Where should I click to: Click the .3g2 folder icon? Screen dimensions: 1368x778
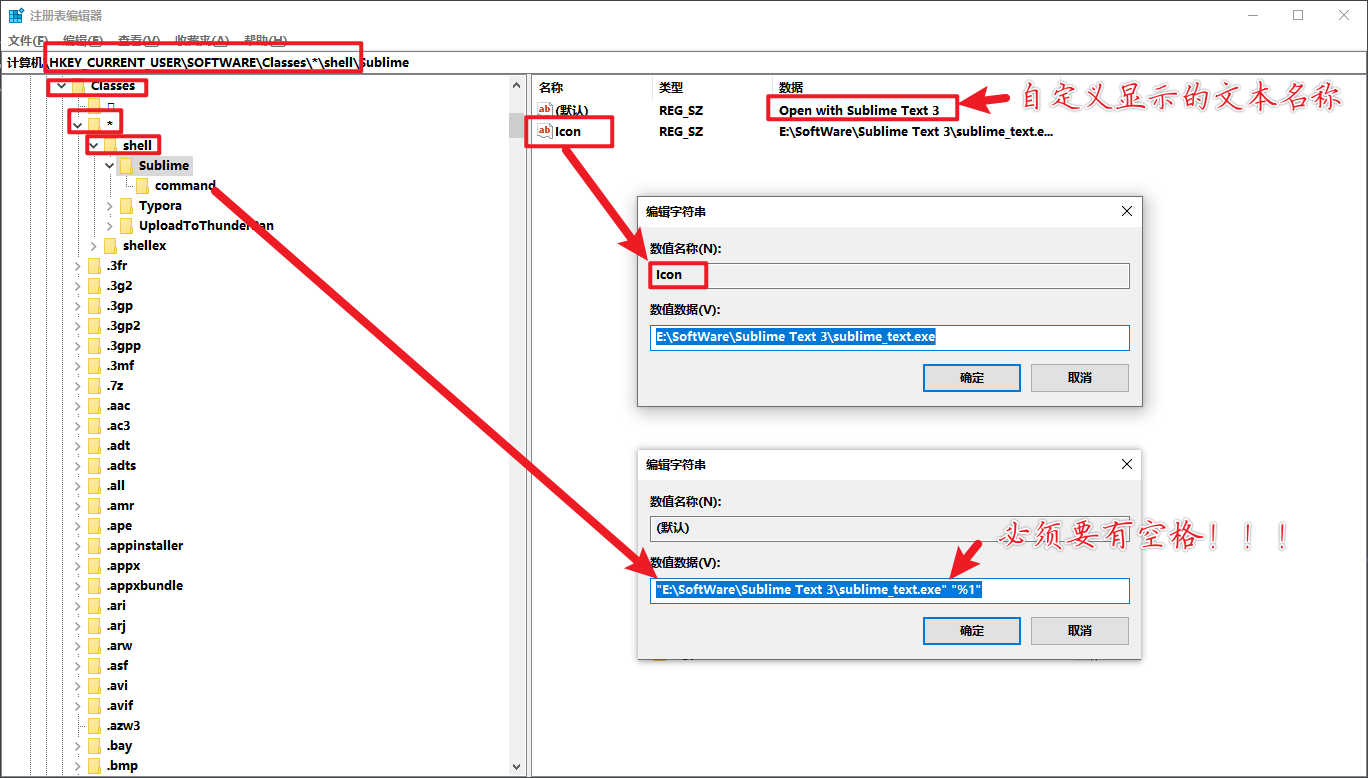point(94,285)
